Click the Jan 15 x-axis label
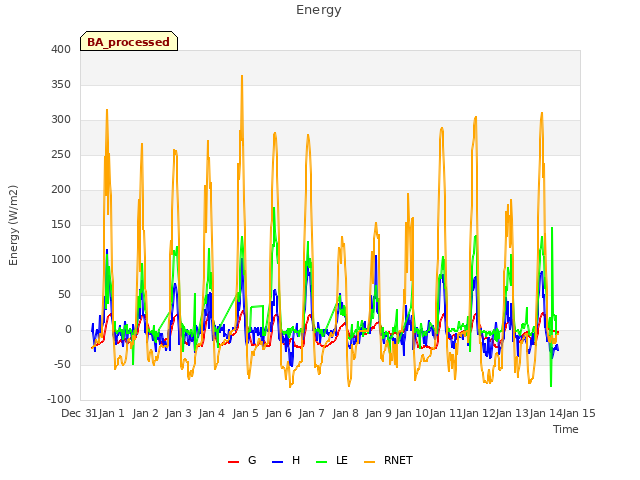Viewport: 640px width, 480px height. coord(579,413)
